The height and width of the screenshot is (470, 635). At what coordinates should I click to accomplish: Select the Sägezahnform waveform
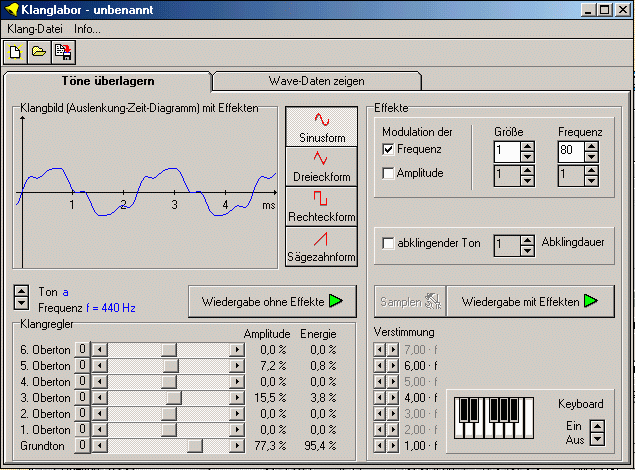pos(320,246)
